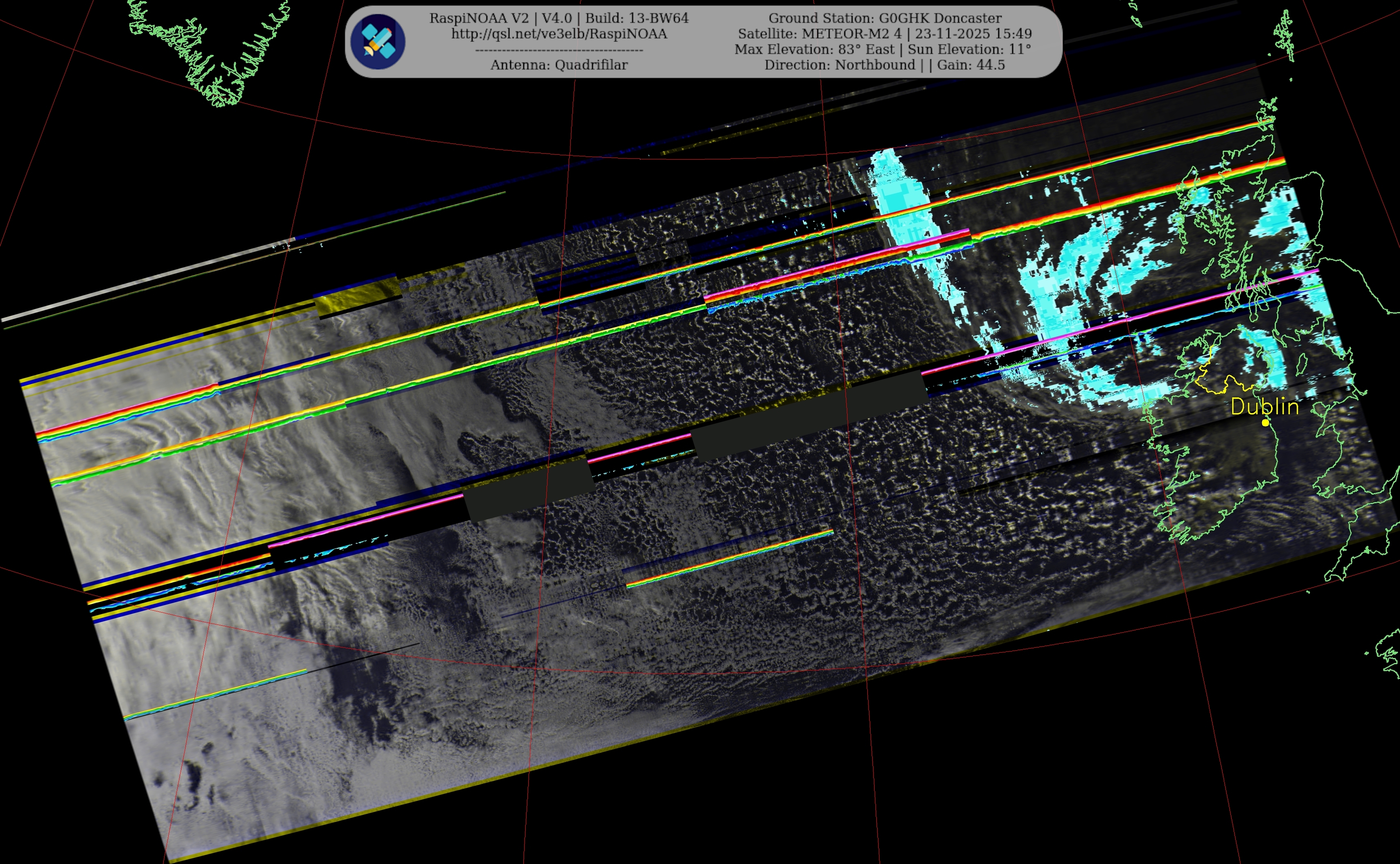Click the yellow Dublin city marker dot
The image size is (1400, 864).
1265,422
